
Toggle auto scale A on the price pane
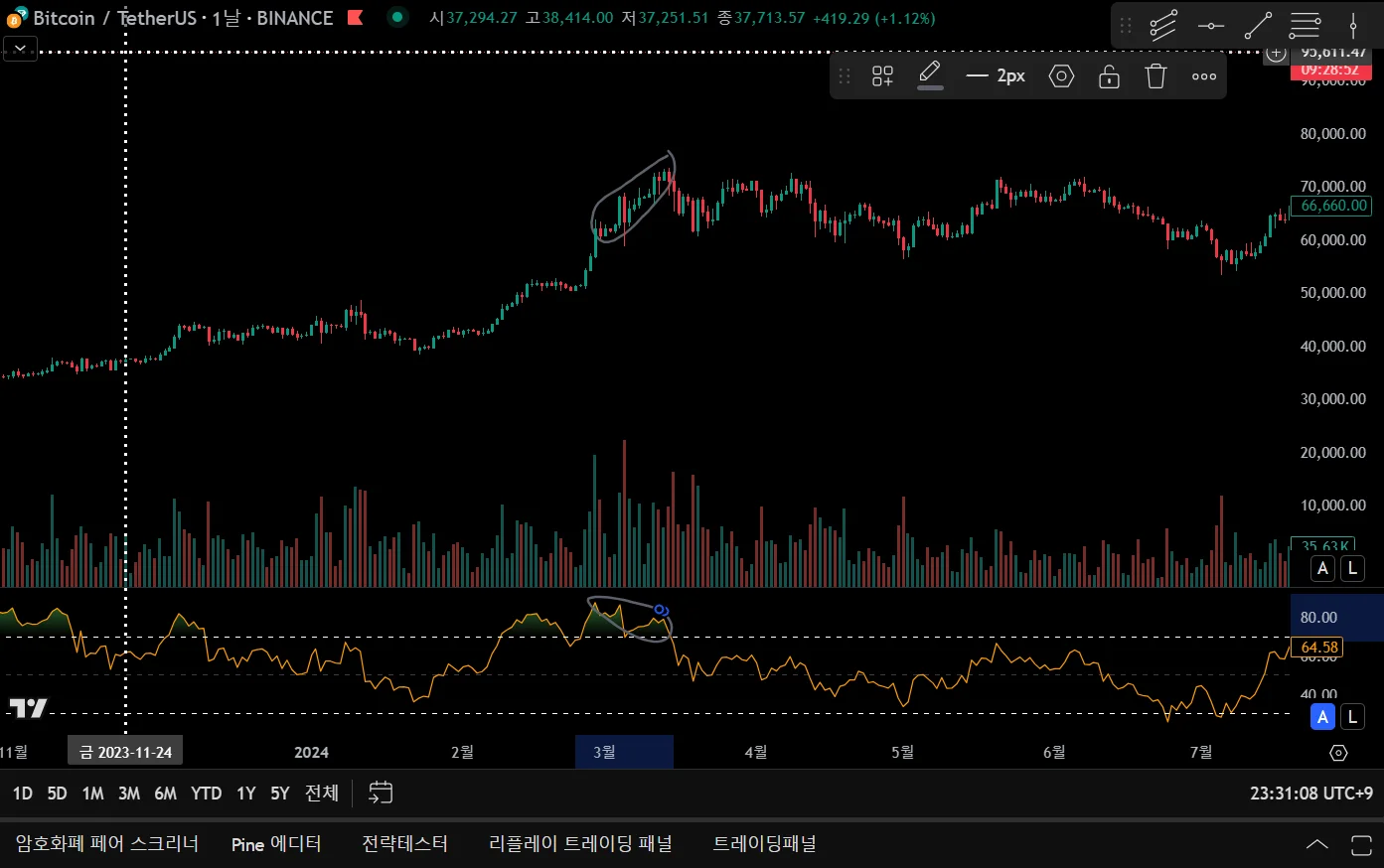coord(1322,569)
